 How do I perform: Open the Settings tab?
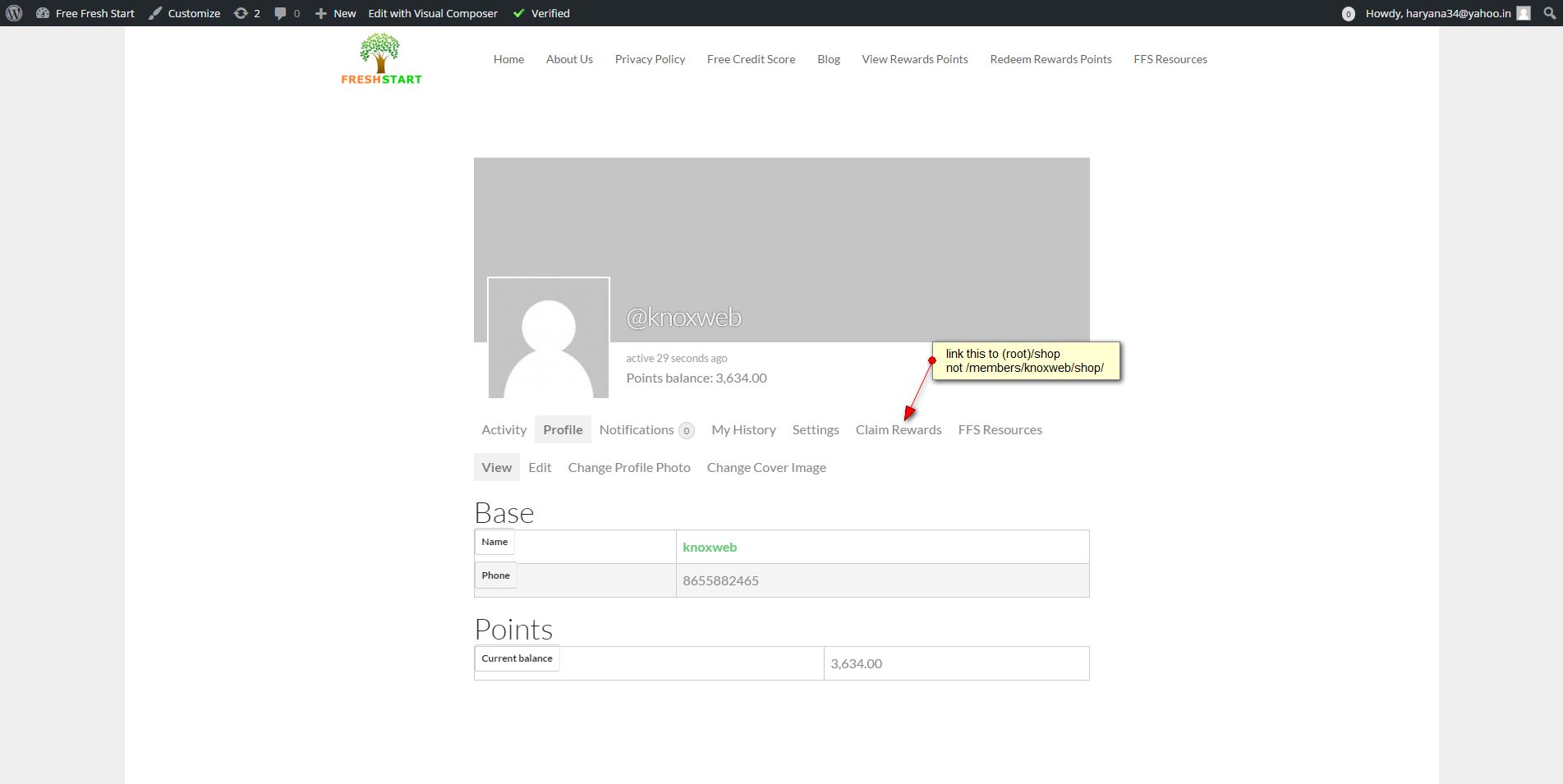point(816,429)
